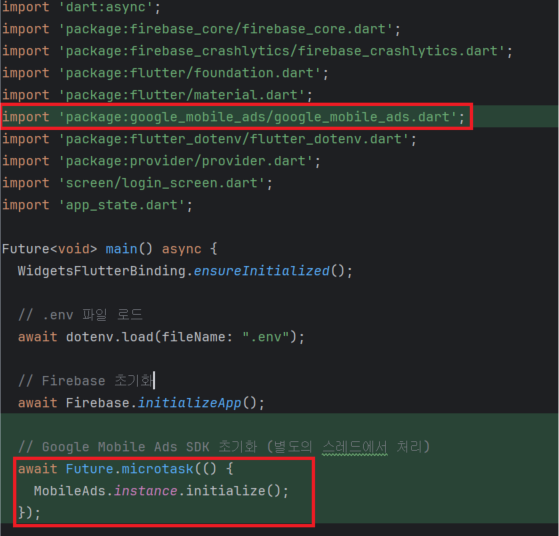559x536 pixels.
Task: Click the flutter/foundation.dart import line
Action: tap(165, 73)
